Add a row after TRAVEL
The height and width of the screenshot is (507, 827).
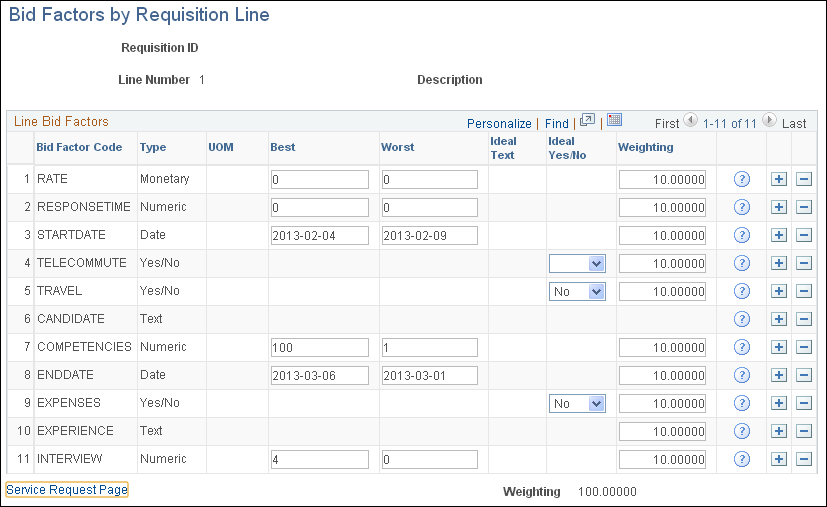pyautogui.click(x=778, y=291)
